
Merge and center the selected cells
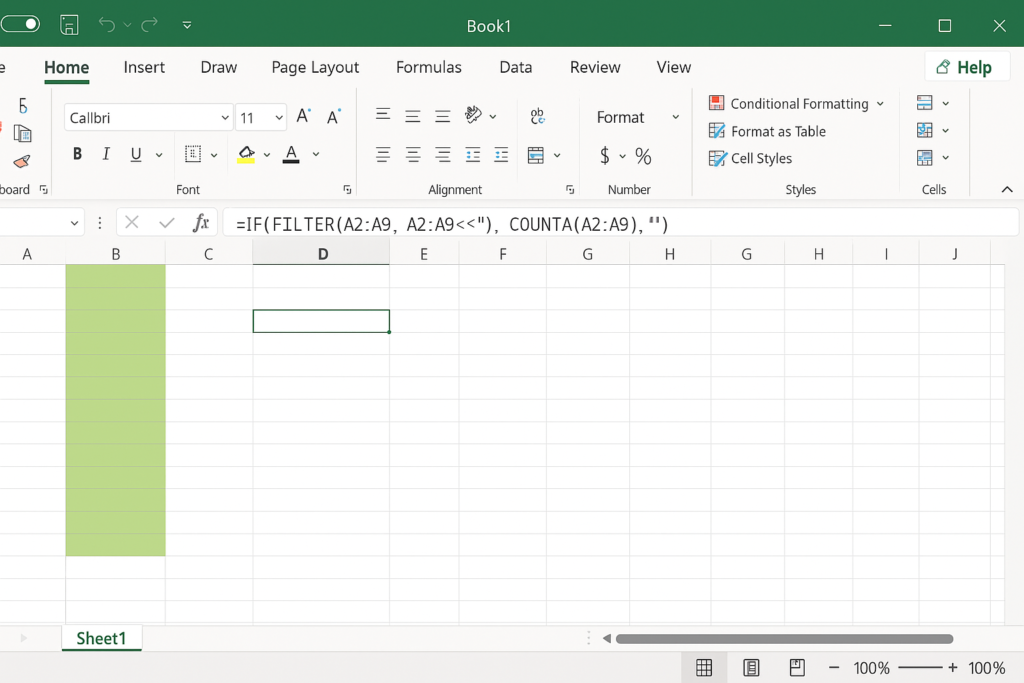(x=536, y=155)
